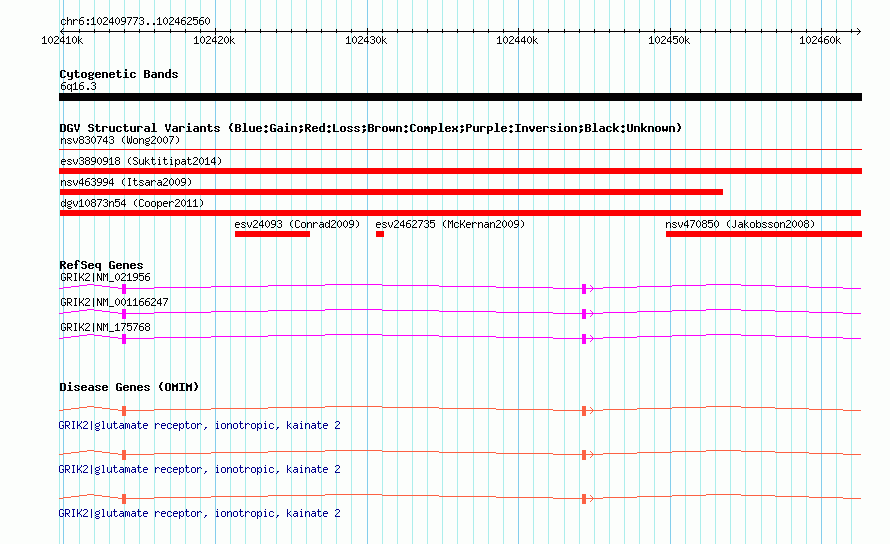Click the RefSeq Genes track heading
This screenshot has height=544, width=890.
(101, 265)
